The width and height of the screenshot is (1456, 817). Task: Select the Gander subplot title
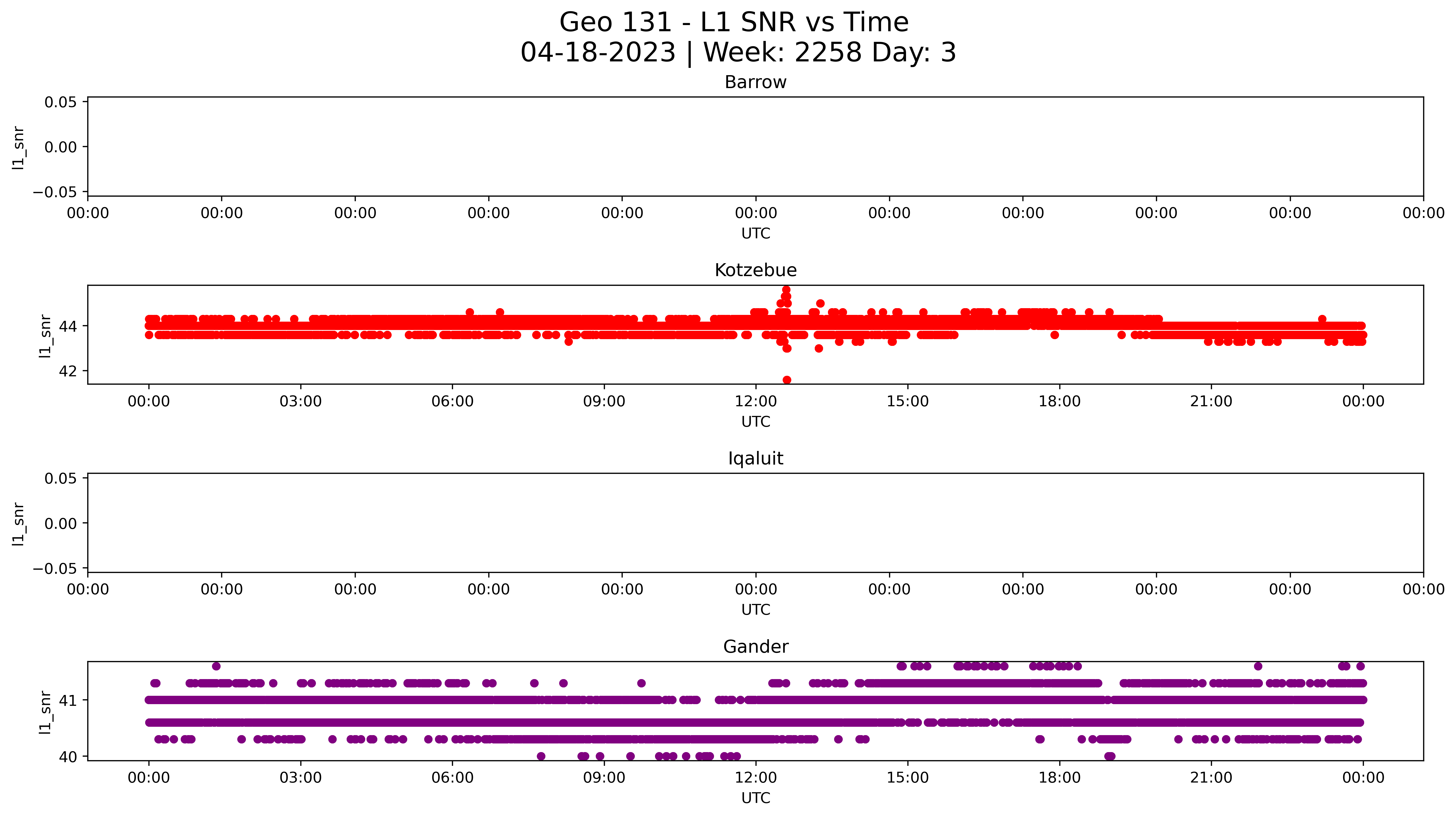point(756,647)
